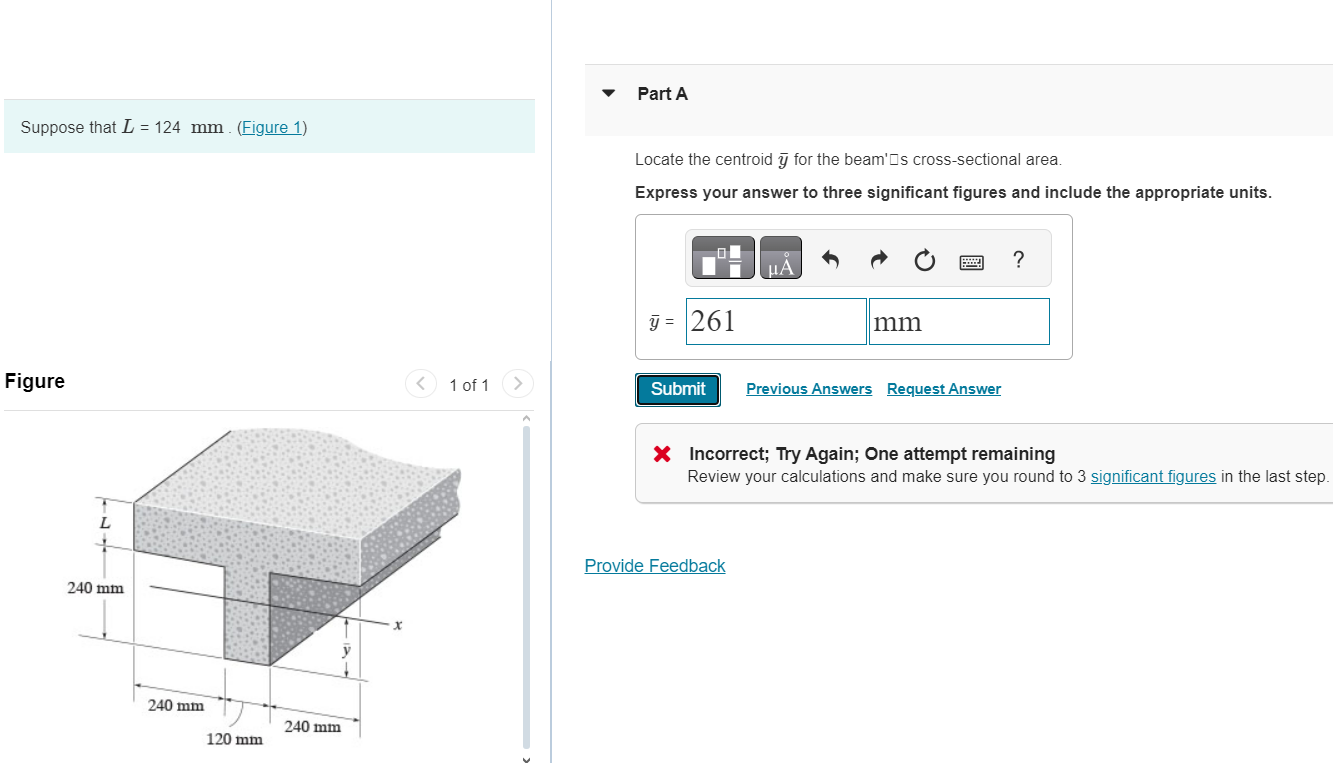View Previous Answers

click(x=808, y=388)
